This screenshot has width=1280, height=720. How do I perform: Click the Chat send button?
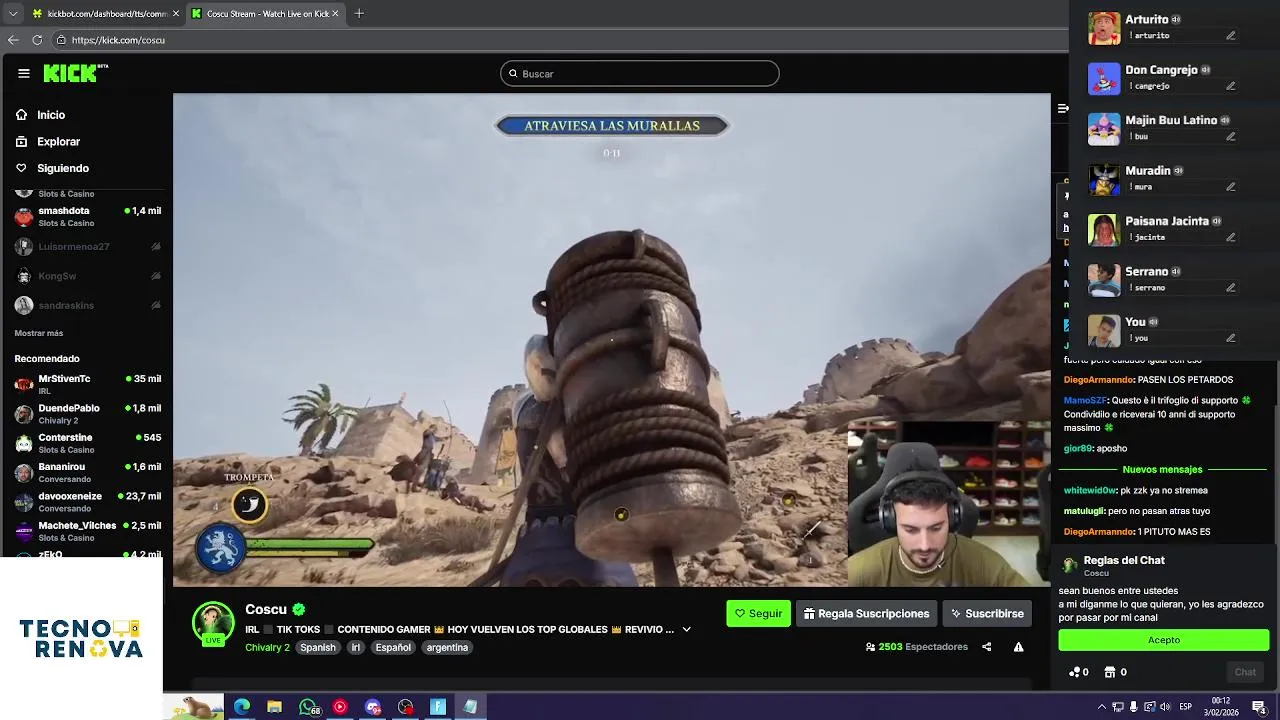coord(1245,672)
